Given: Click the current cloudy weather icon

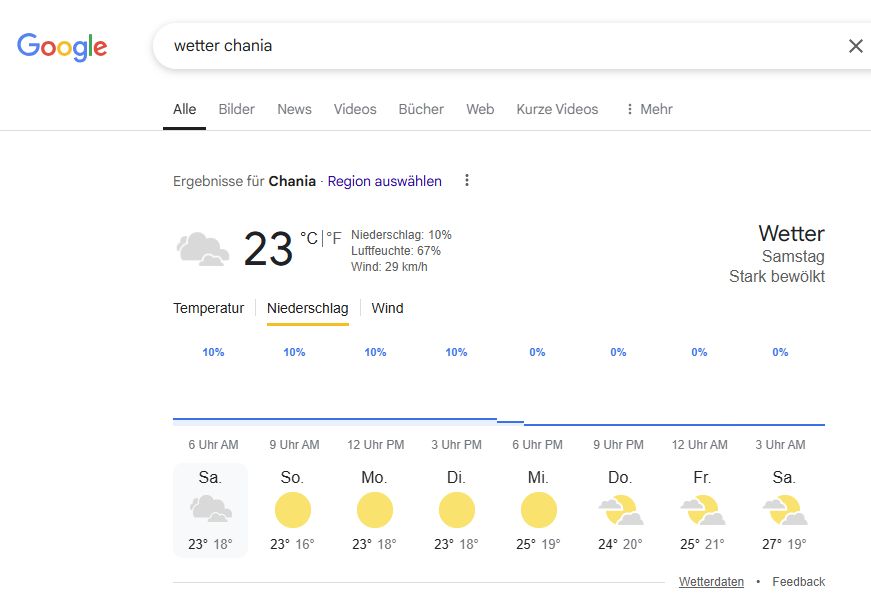Looking at the screenshot, I should pyautogui.click(x=203, y=248).
